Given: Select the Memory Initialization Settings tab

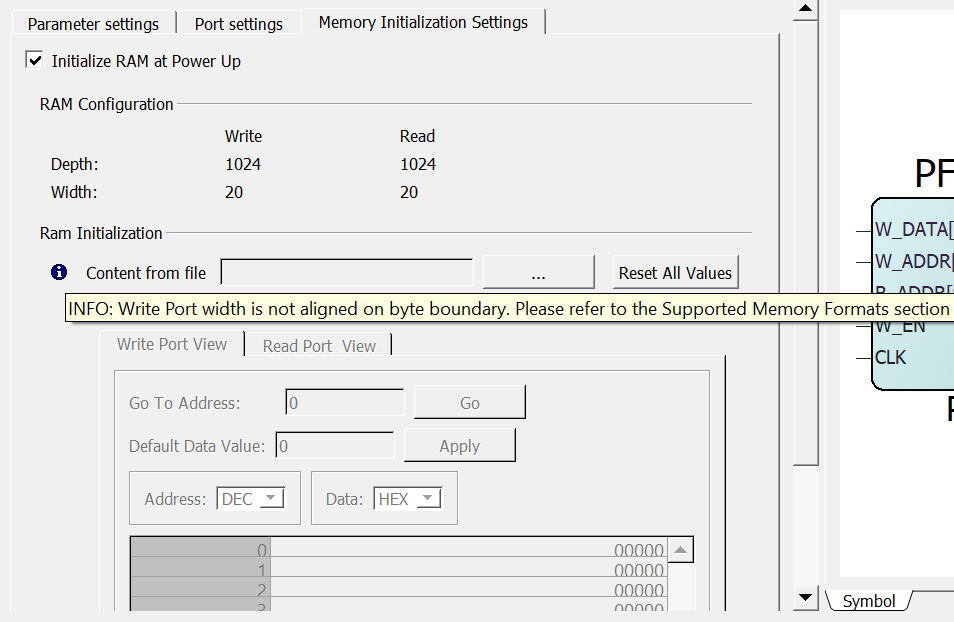Looking at the screenshot, I should (x=423, y=22).
